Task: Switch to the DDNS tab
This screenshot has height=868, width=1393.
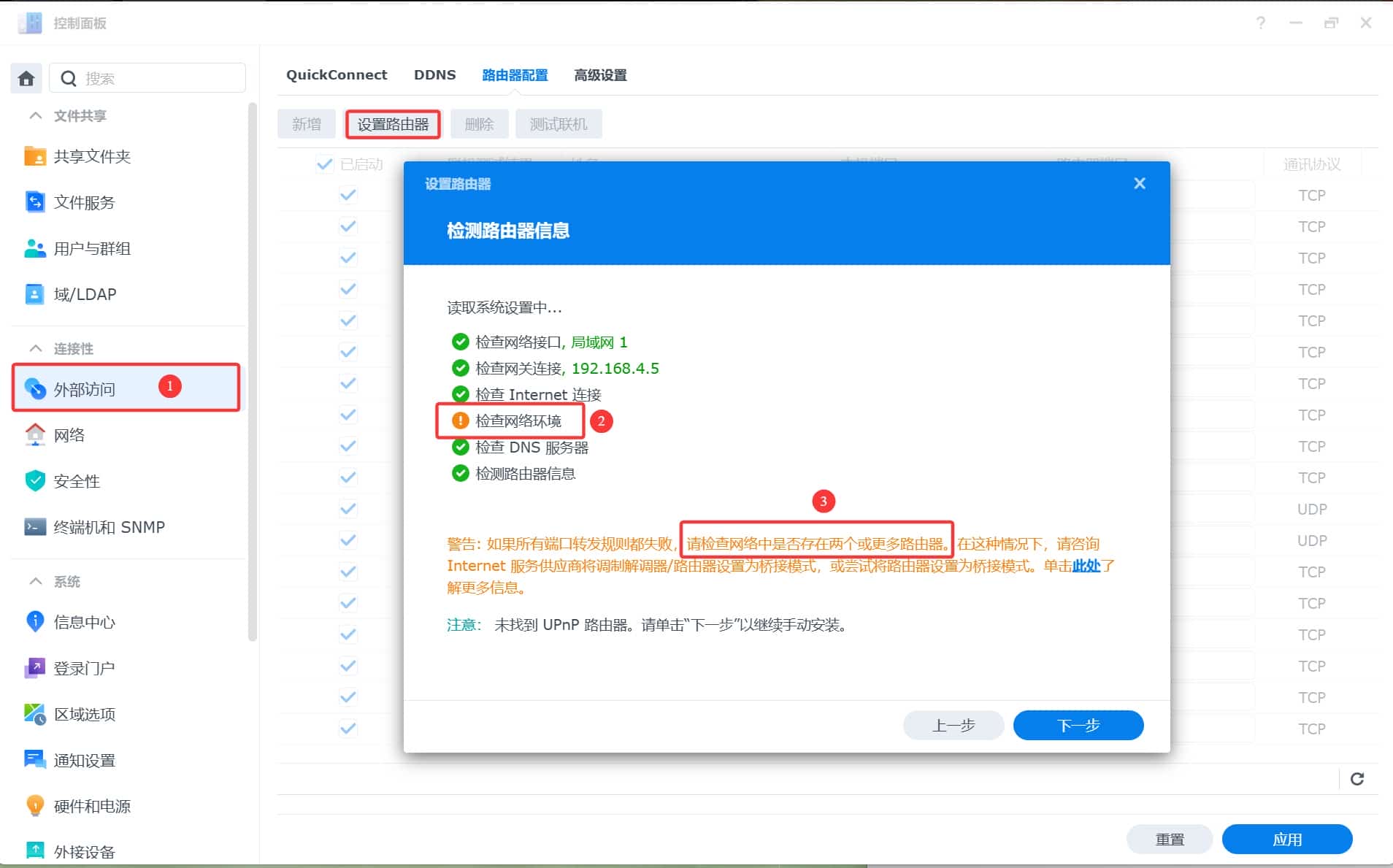Action: [434, 75]
